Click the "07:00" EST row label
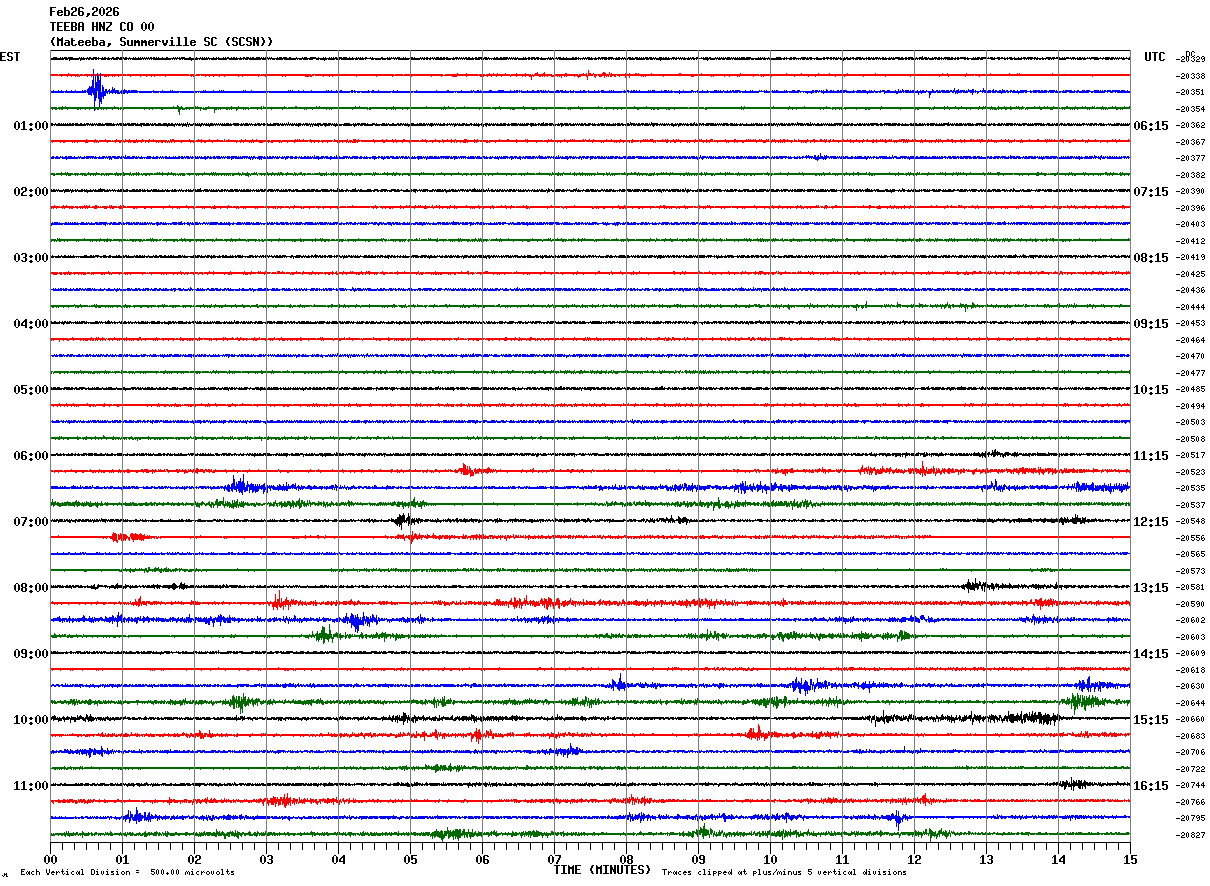The width and height of the screenshot is (1210, 886). tap(31, 522)
